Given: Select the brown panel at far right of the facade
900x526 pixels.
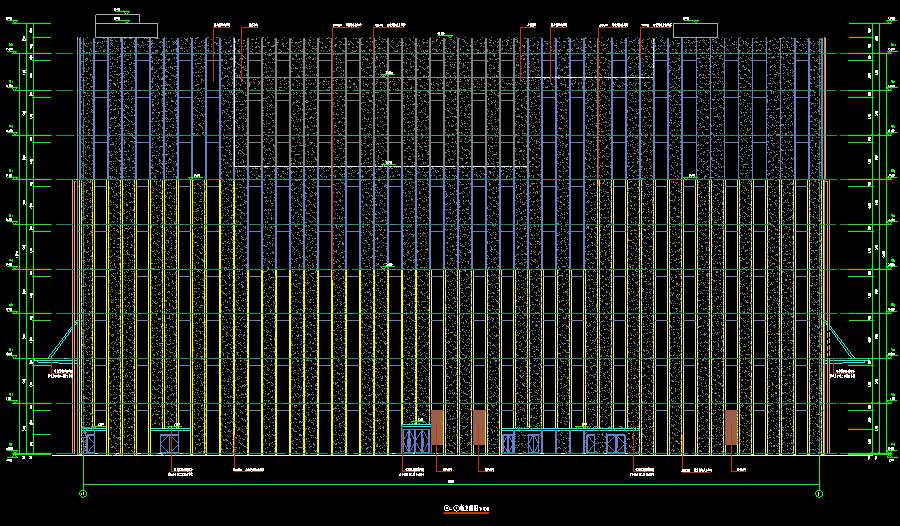Looking at the screenshot, I should click(731, 428).
